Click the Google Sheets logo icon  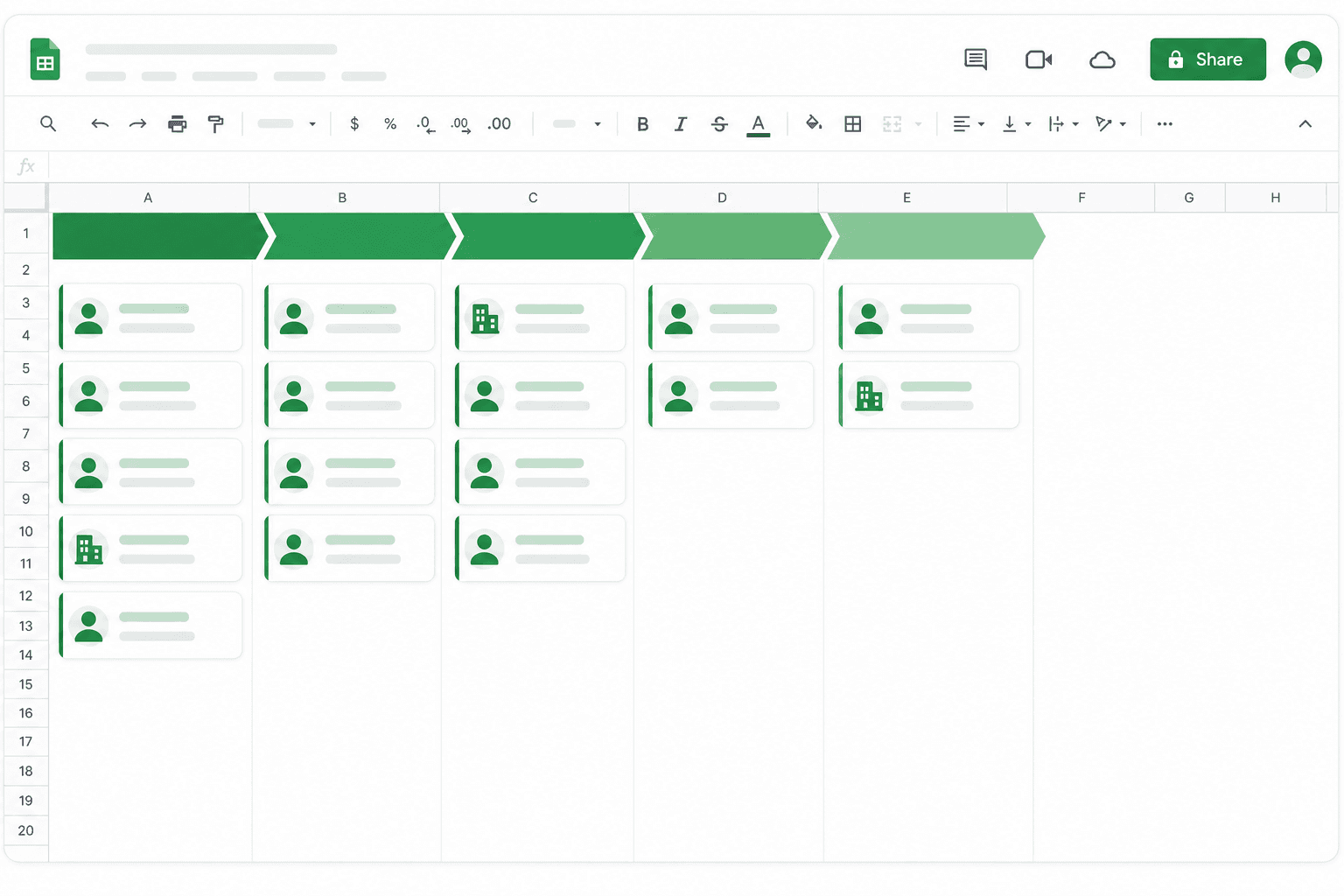45,59
